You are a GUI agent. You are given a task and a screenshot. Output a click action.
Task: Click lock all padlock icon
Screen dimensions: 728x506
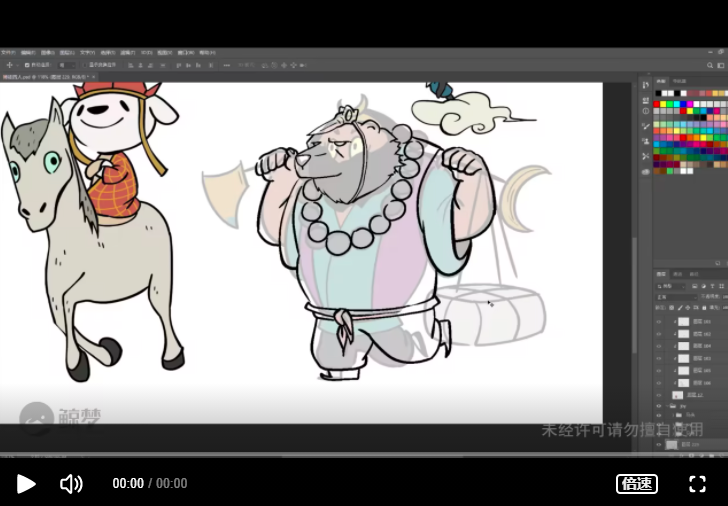click(704, 308)
